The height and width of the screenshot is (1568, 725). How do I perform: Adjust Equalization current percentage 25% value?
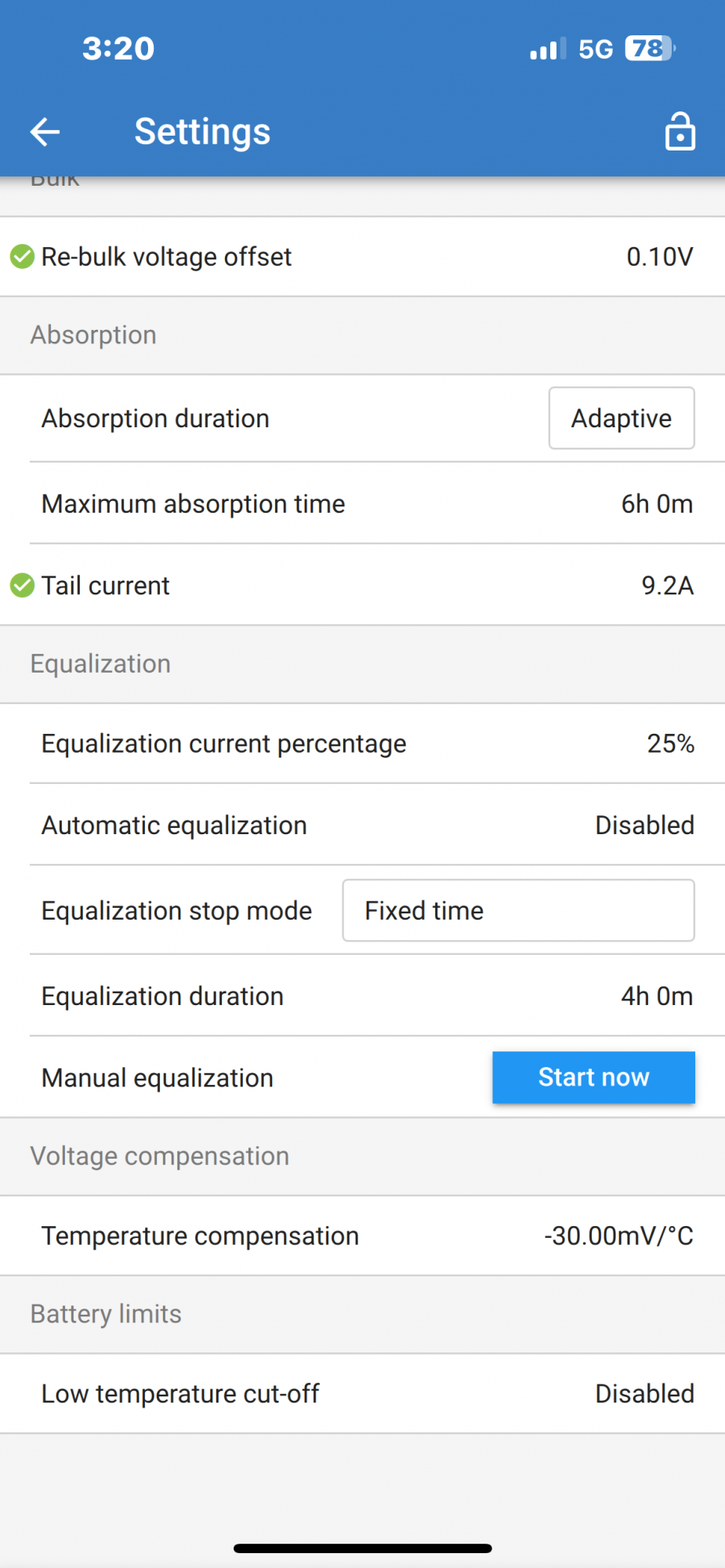tap(670, 744)
